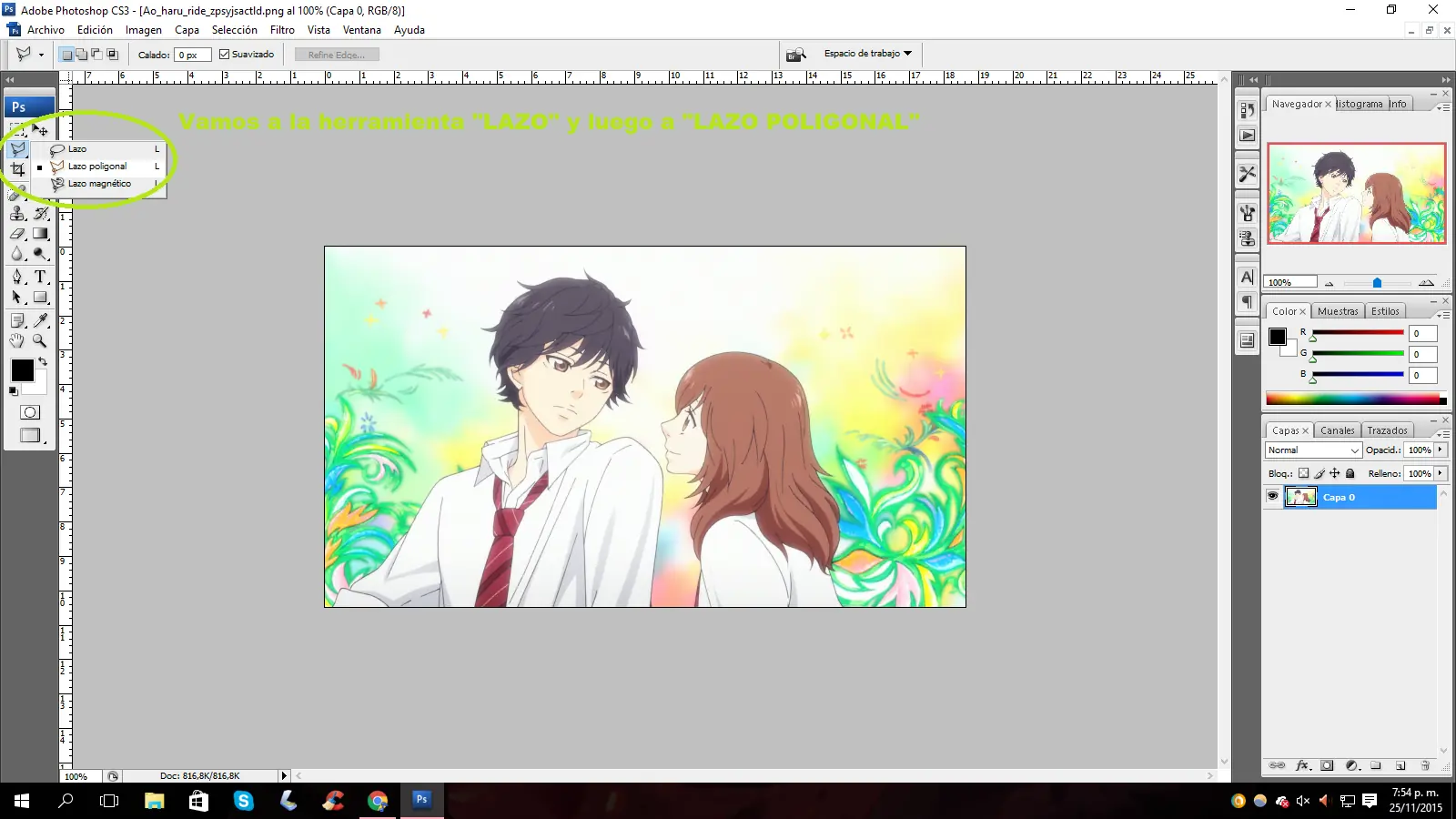This screenshot has width=1456, height=819.
Task: Open the Filtro menu
Action: pos(282,30)
